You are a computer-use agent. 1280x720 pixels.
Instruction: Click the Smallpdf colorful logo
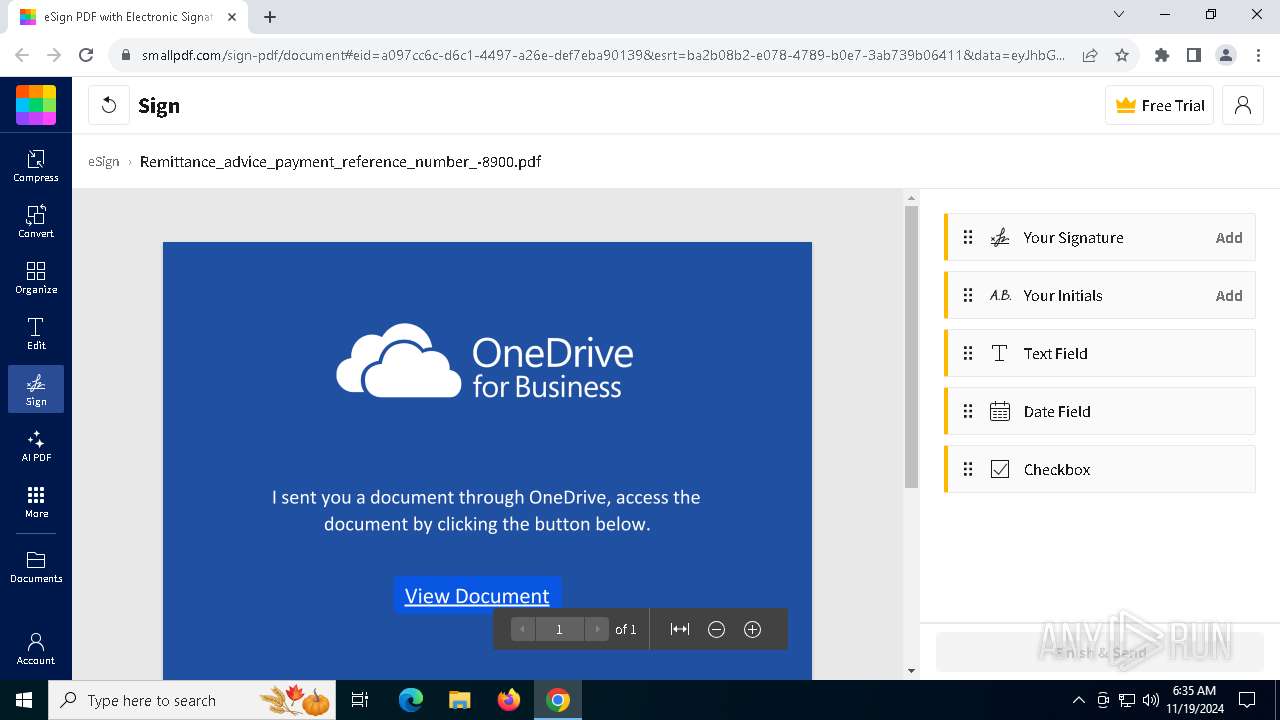(36, 105)
